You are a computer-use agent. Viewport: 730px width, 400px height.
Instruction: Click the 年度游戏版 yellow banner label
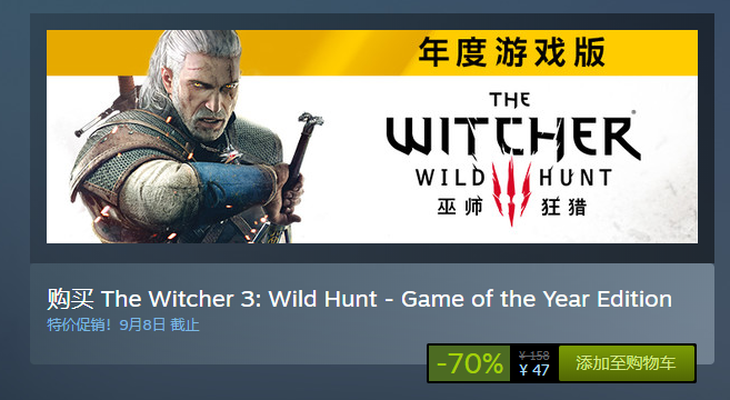tap(512, 52)
